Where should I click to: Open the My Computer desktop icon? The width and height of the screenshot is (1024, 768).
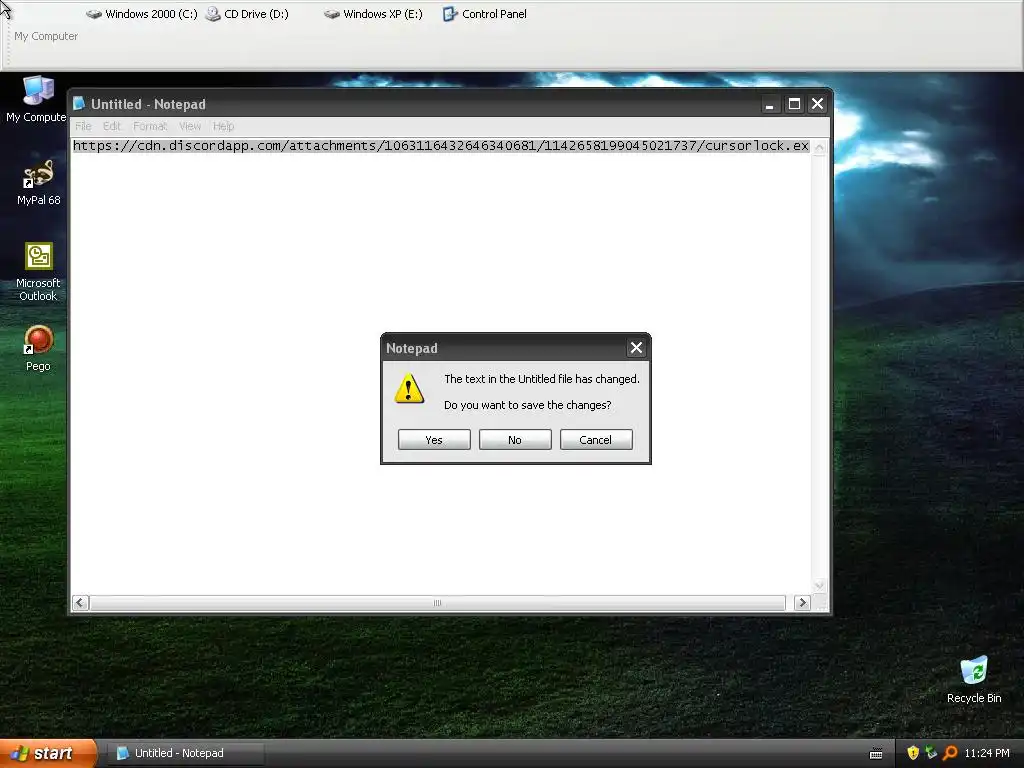tap(37, 98)
